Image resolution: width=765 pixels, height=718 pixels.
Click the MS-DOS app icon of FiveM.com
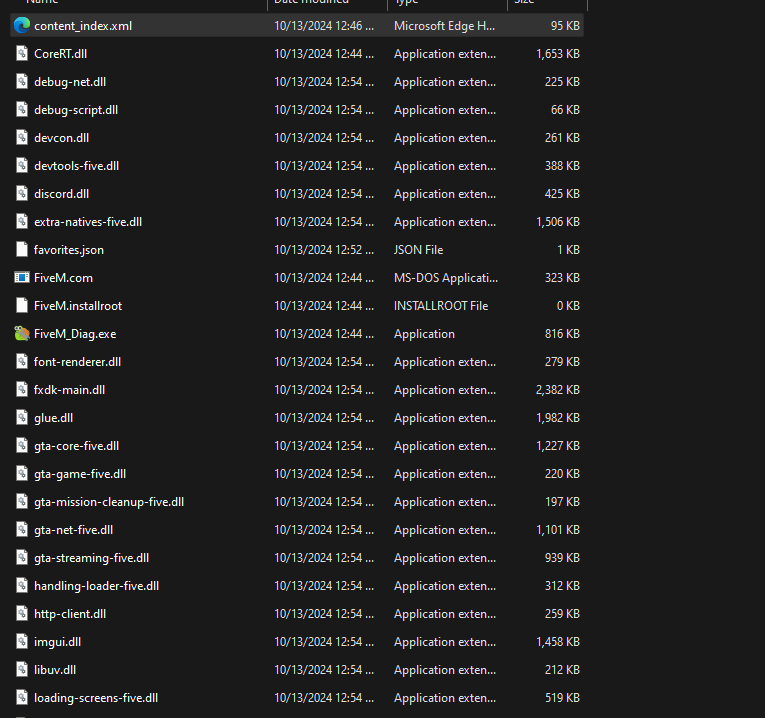pos(22,278)
